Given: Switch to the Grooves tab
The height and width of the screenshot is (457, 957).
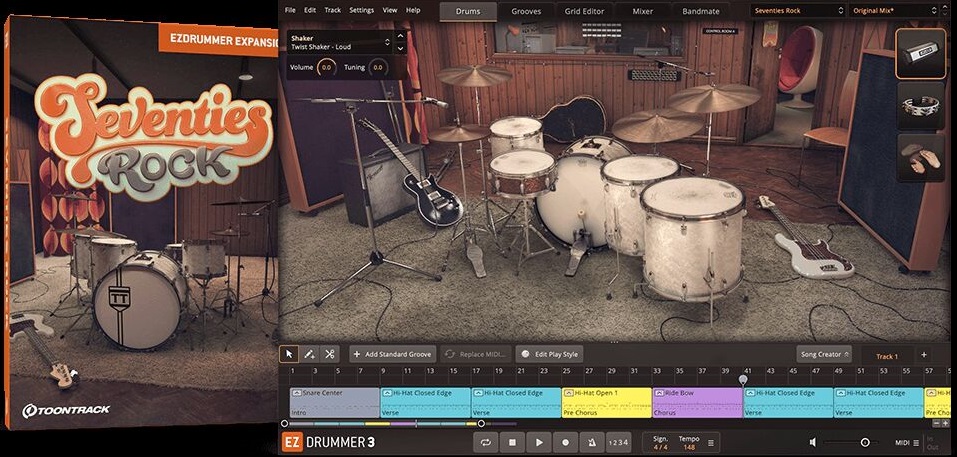Looking at the screenshot, I should click(526, 12).
